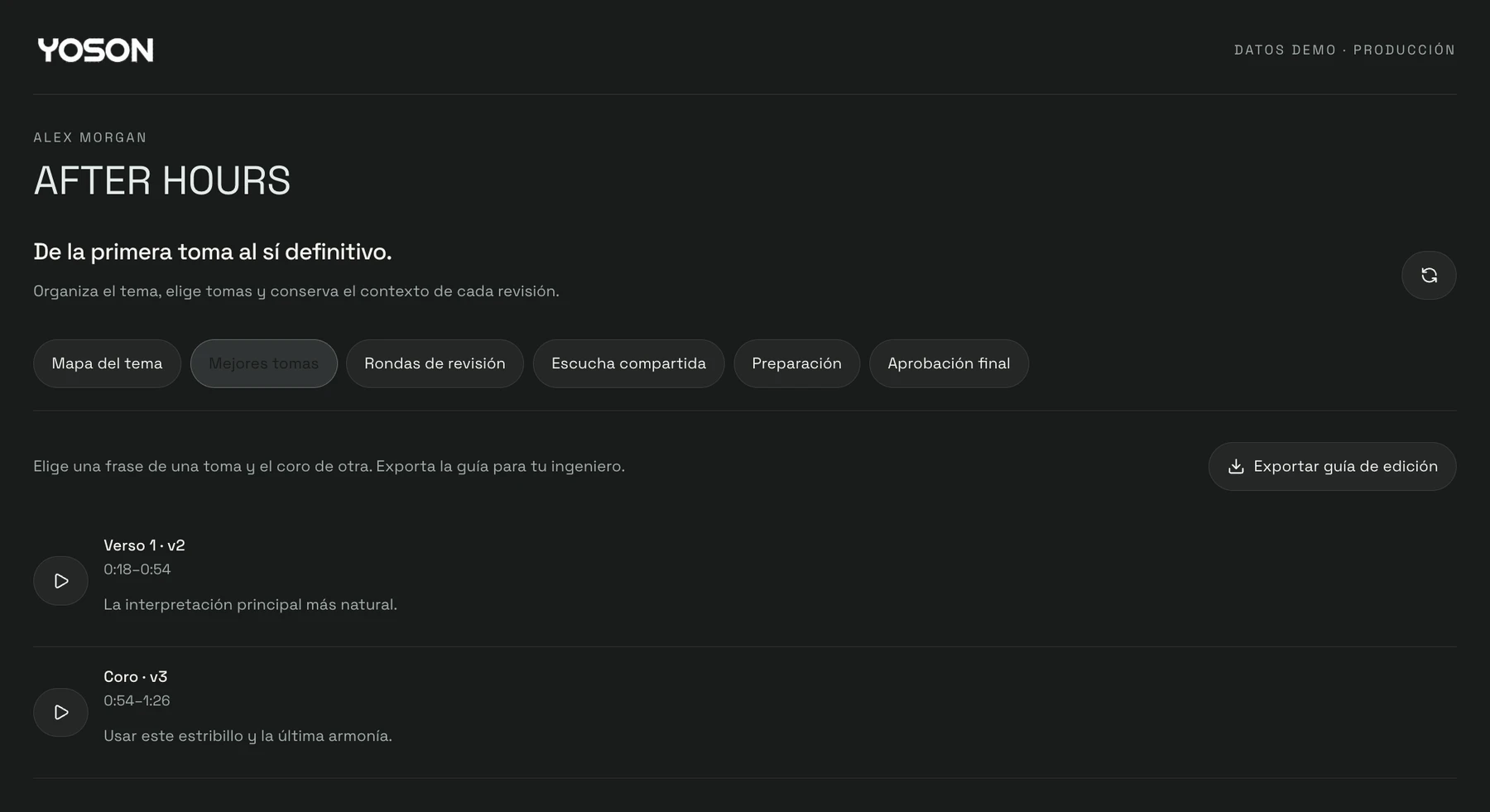This screenshot has width=1490, height=812.
Task: Click DATOS DEMO · PRODUCCIÓN label
Action: coord(1344,50)
